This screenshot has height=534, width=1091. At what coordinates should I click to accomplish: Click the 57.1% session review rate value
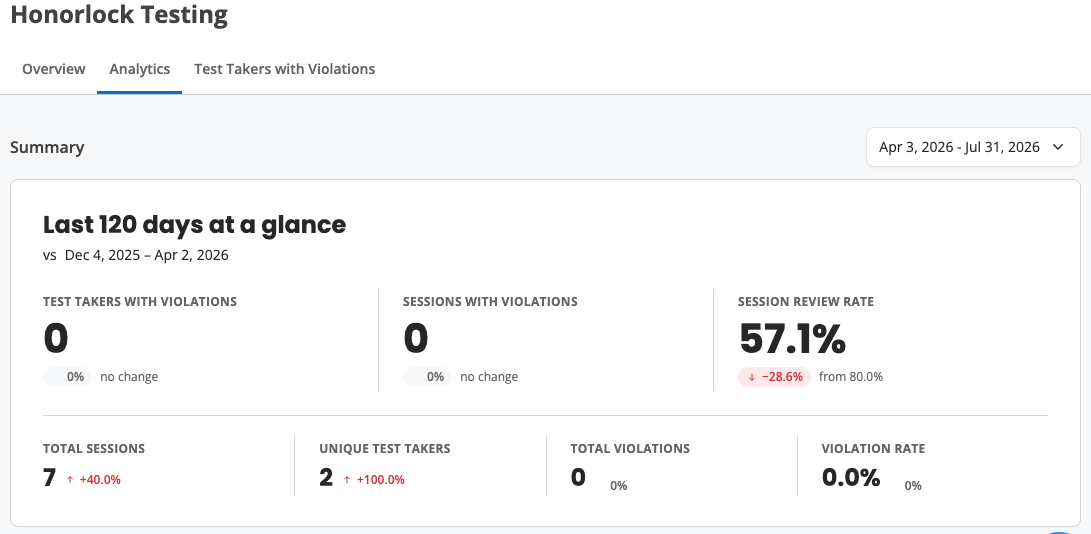[792, 339]
